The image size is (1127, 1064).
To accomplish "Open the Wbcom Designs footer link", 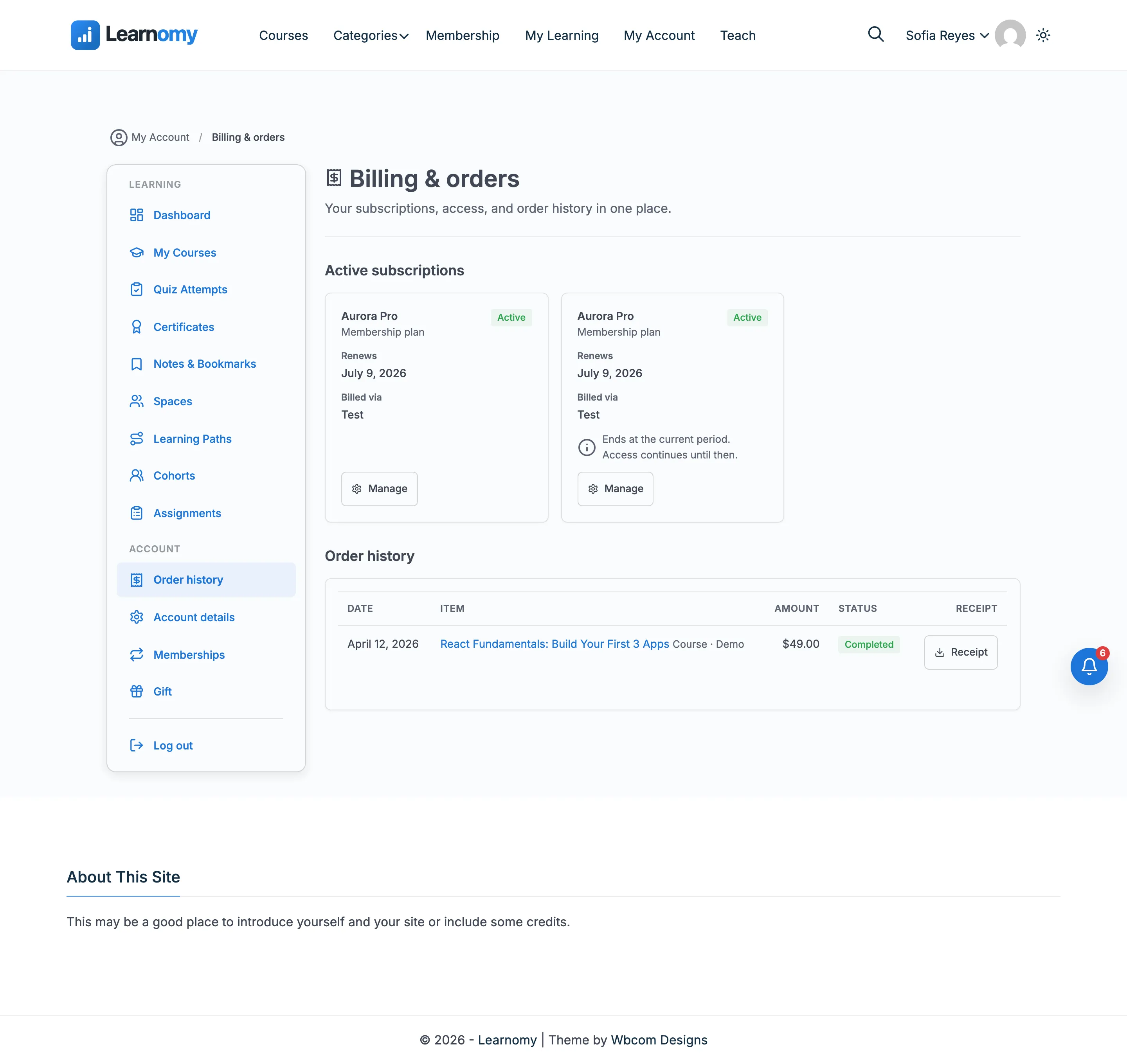I will tap(659, 1040).
